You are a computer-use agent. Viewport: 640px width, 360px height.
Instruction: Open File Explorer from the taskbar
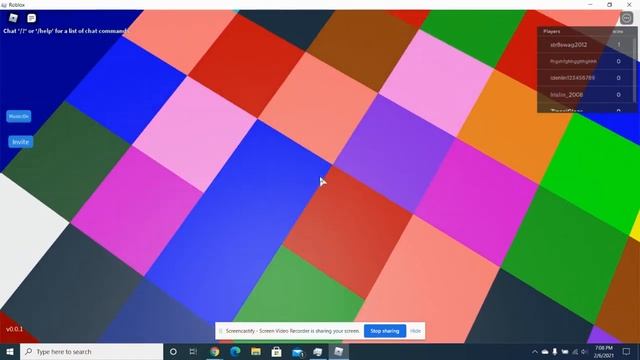point(256,351)
